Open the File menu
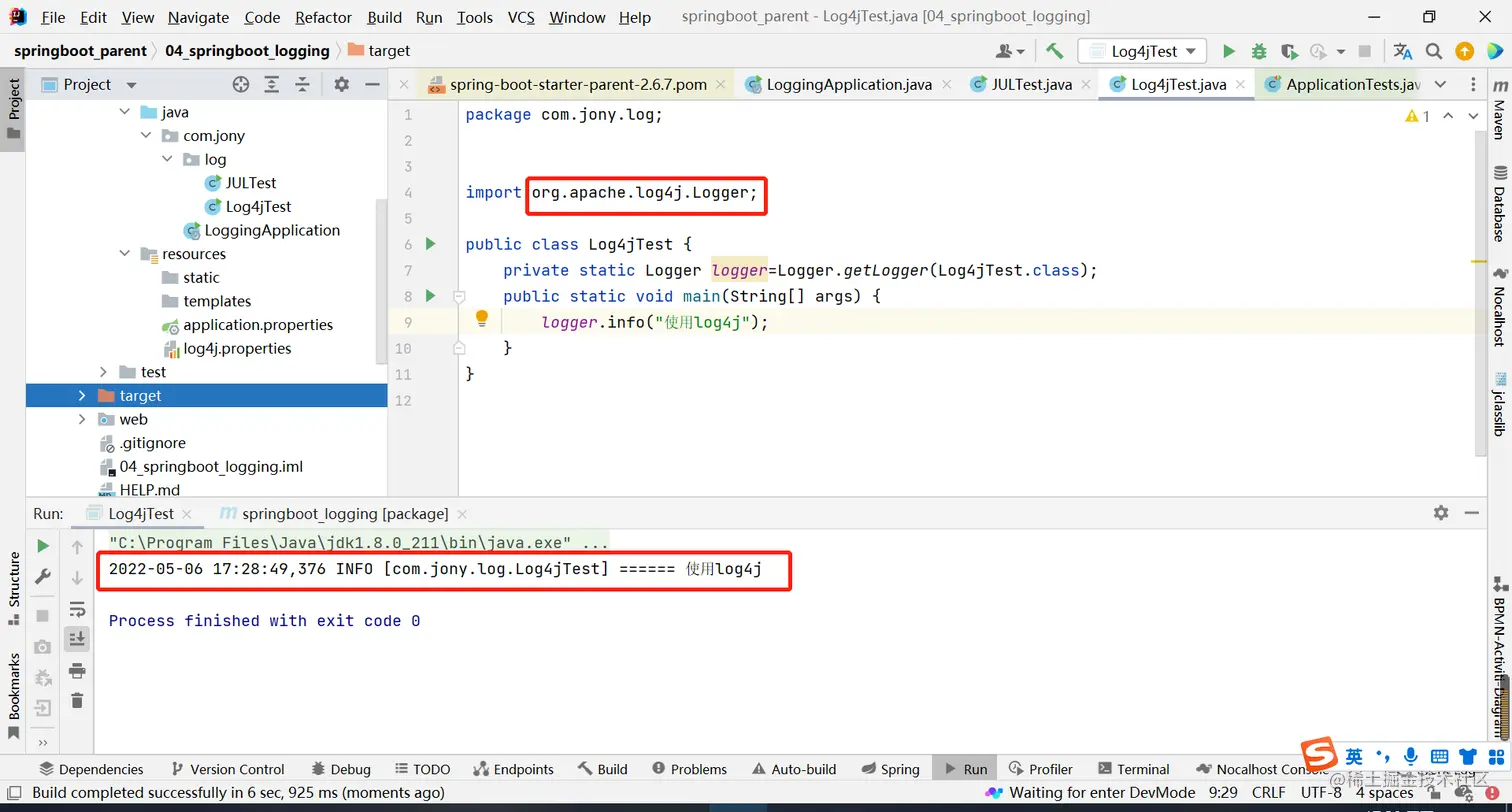The image size is (1512, 812). tap(53, 17)
